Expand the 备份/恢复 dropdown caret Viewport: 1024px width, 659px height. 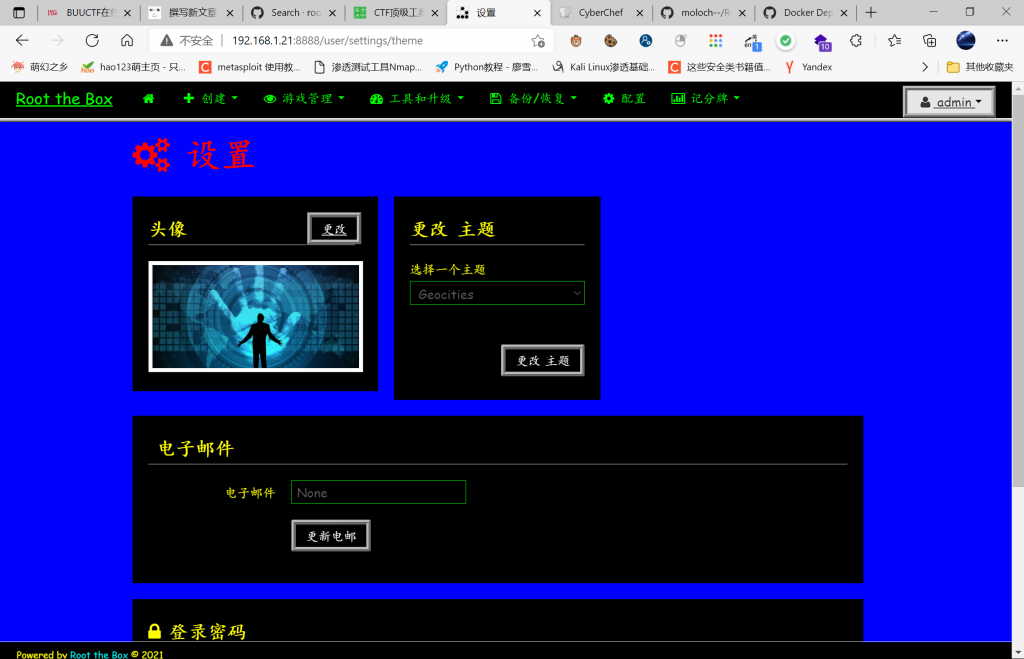574,98
